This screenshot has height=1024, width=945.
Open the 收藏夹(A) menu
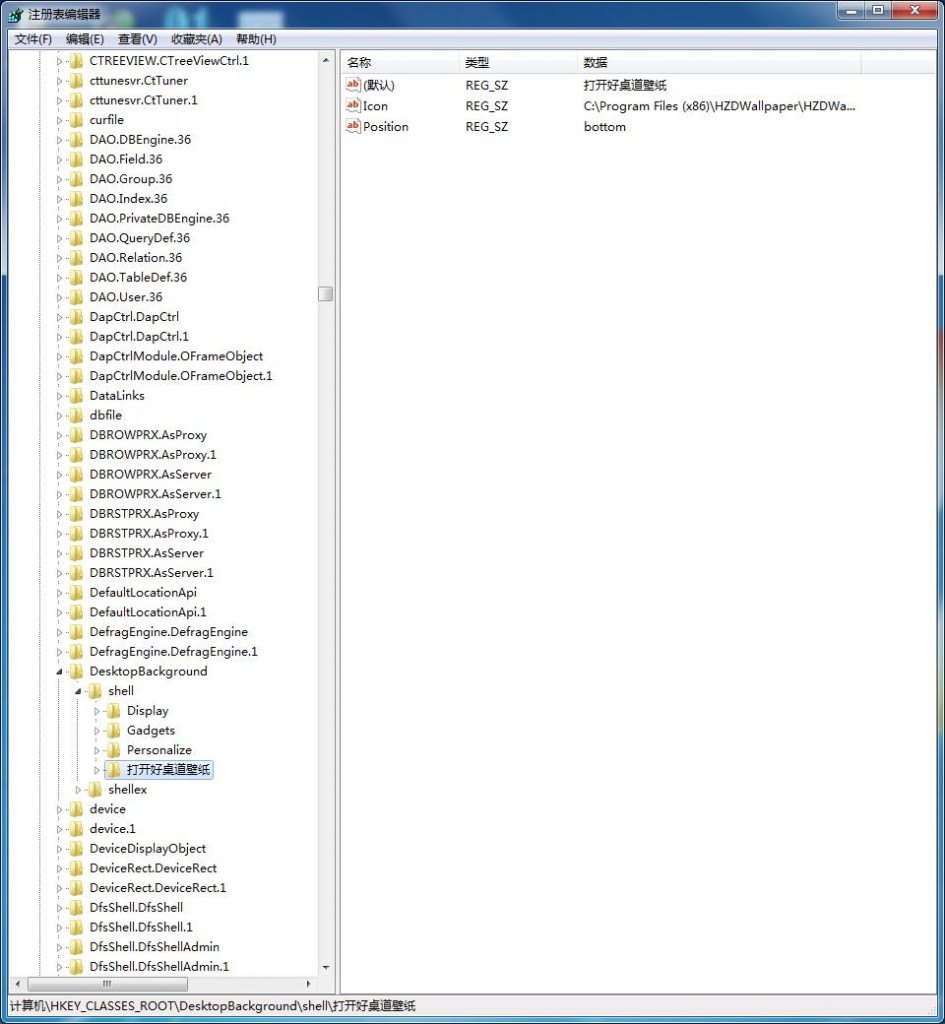[x=197, y=39]
